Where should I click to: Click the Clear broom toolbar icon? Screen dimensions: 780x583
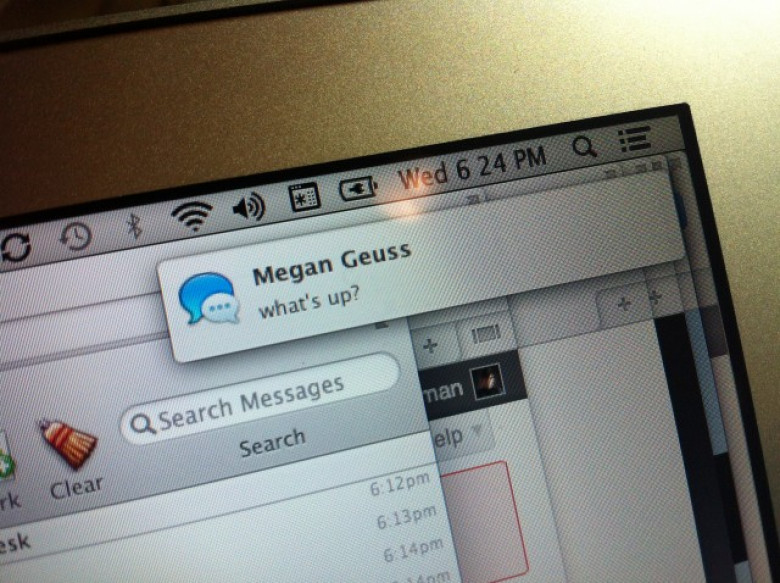(69, 444)
